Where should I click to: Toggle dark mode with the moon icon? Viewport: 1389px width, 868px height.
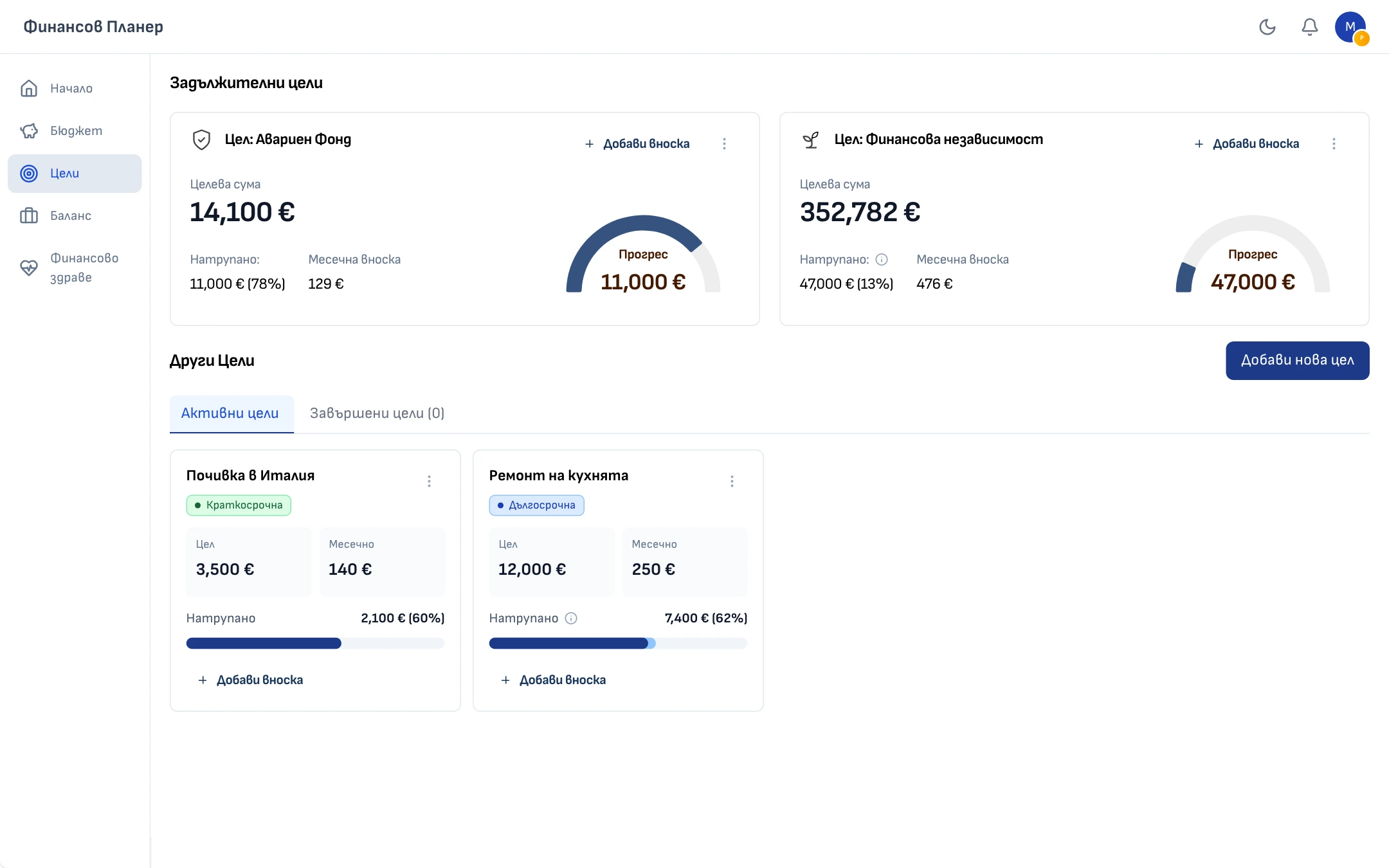click(x=1267, y=27)
